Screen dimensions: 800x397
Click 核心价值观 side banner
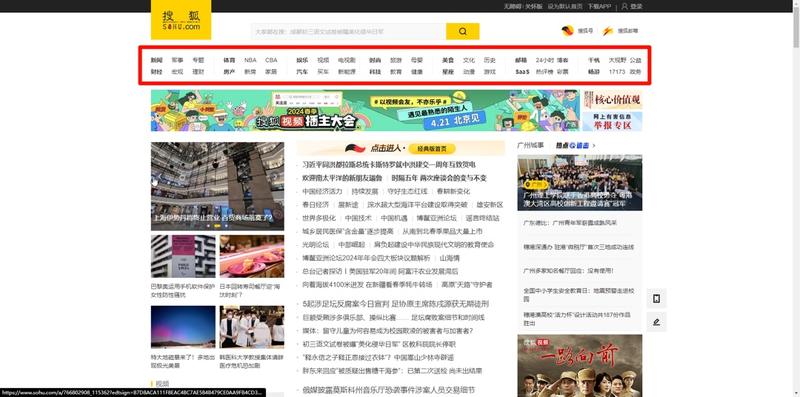[612, 100]
